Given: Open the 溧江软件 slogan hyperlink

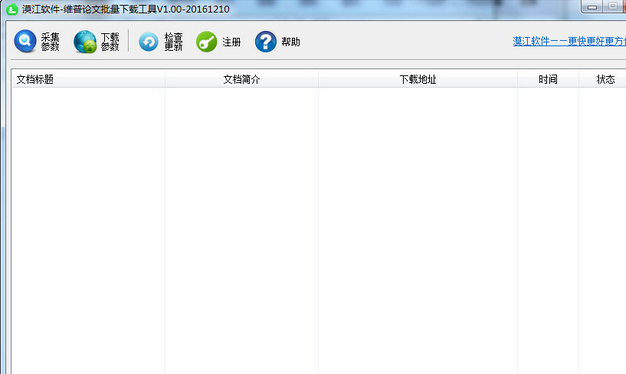Looking at the screenshot, I should (569, 41).
